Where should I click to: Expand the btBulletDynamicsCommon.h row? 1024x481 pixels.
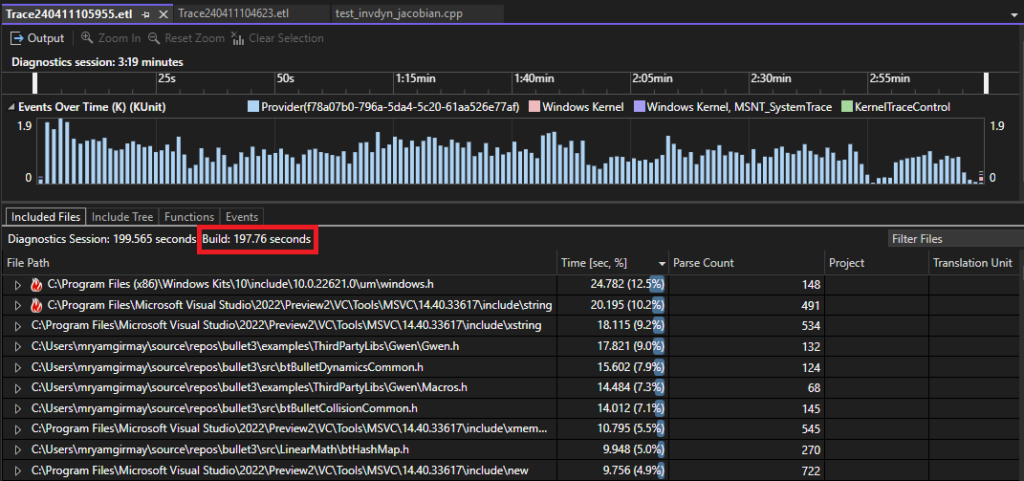tap(17, 366)
